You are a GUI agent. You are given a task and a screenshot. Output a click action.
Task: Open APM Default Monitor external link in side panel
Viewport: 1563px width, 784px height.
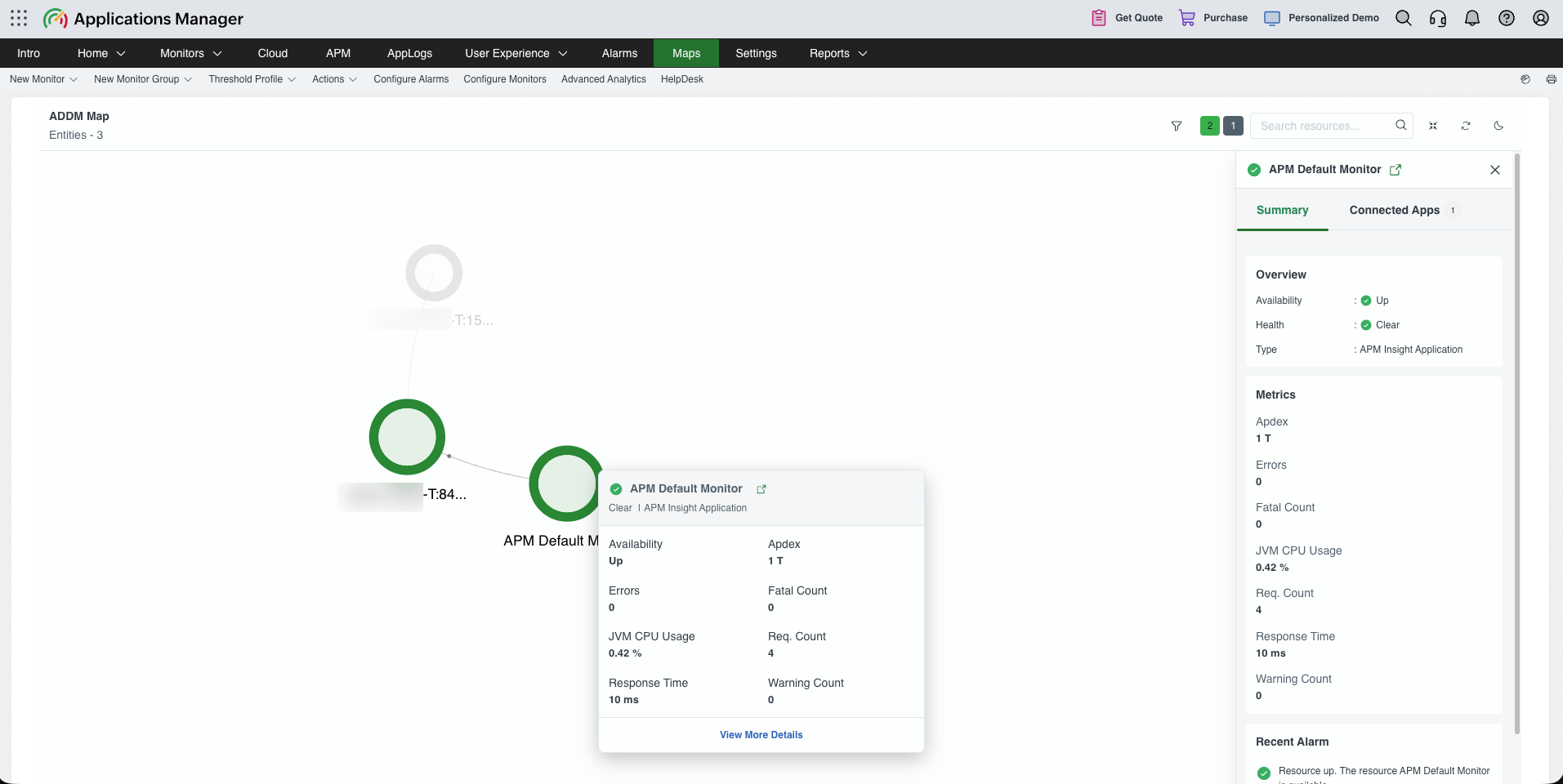coord(1396,170)
